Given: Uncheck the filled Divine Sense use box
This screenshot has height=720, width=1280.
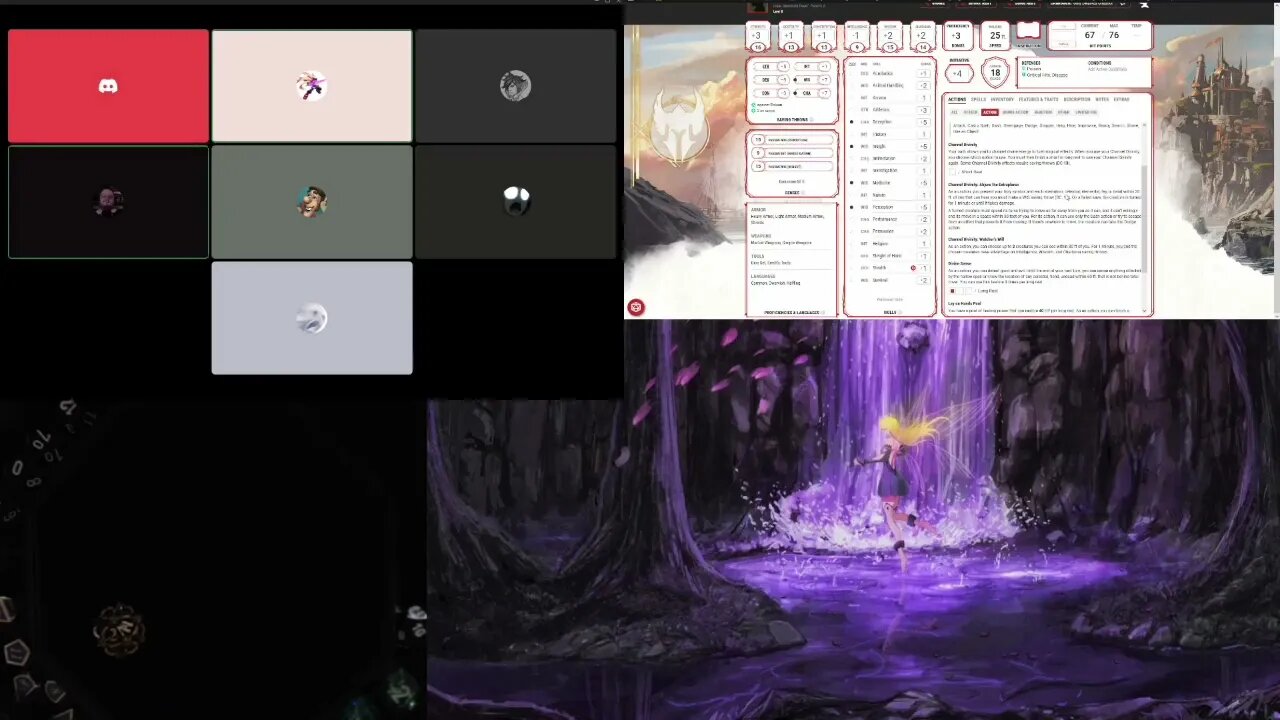Looking at the screenshot, I should click(x=952, y=291).
